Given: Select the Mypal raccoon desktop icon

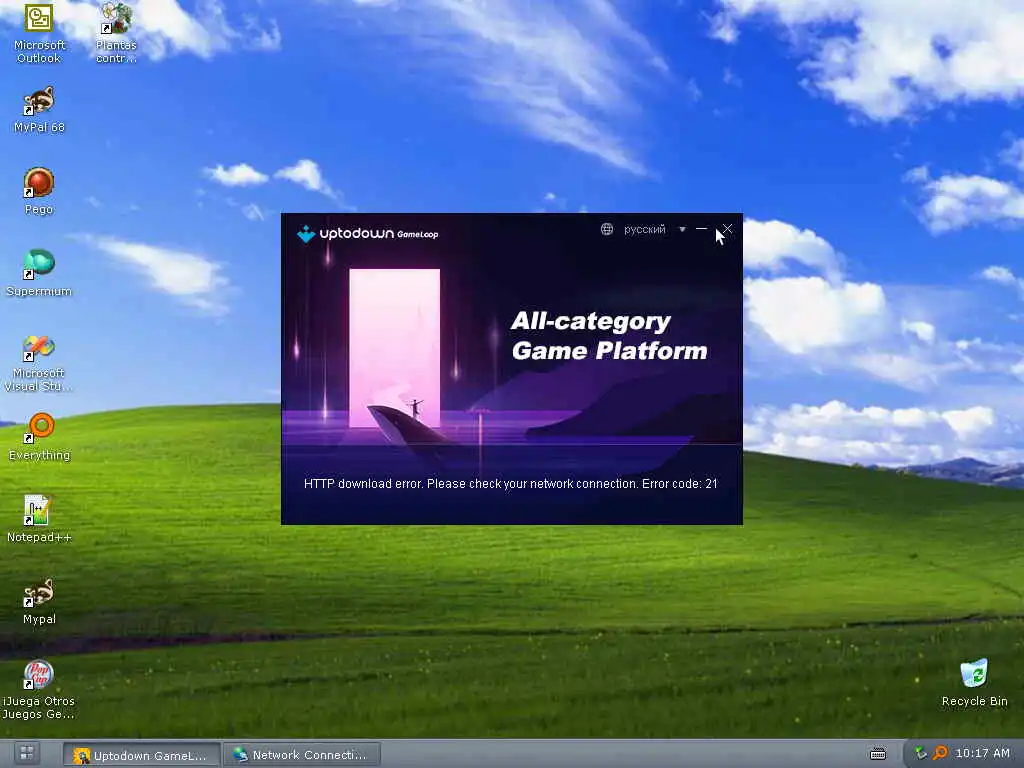Looking at the screenshot, I should tap(39, 601).
